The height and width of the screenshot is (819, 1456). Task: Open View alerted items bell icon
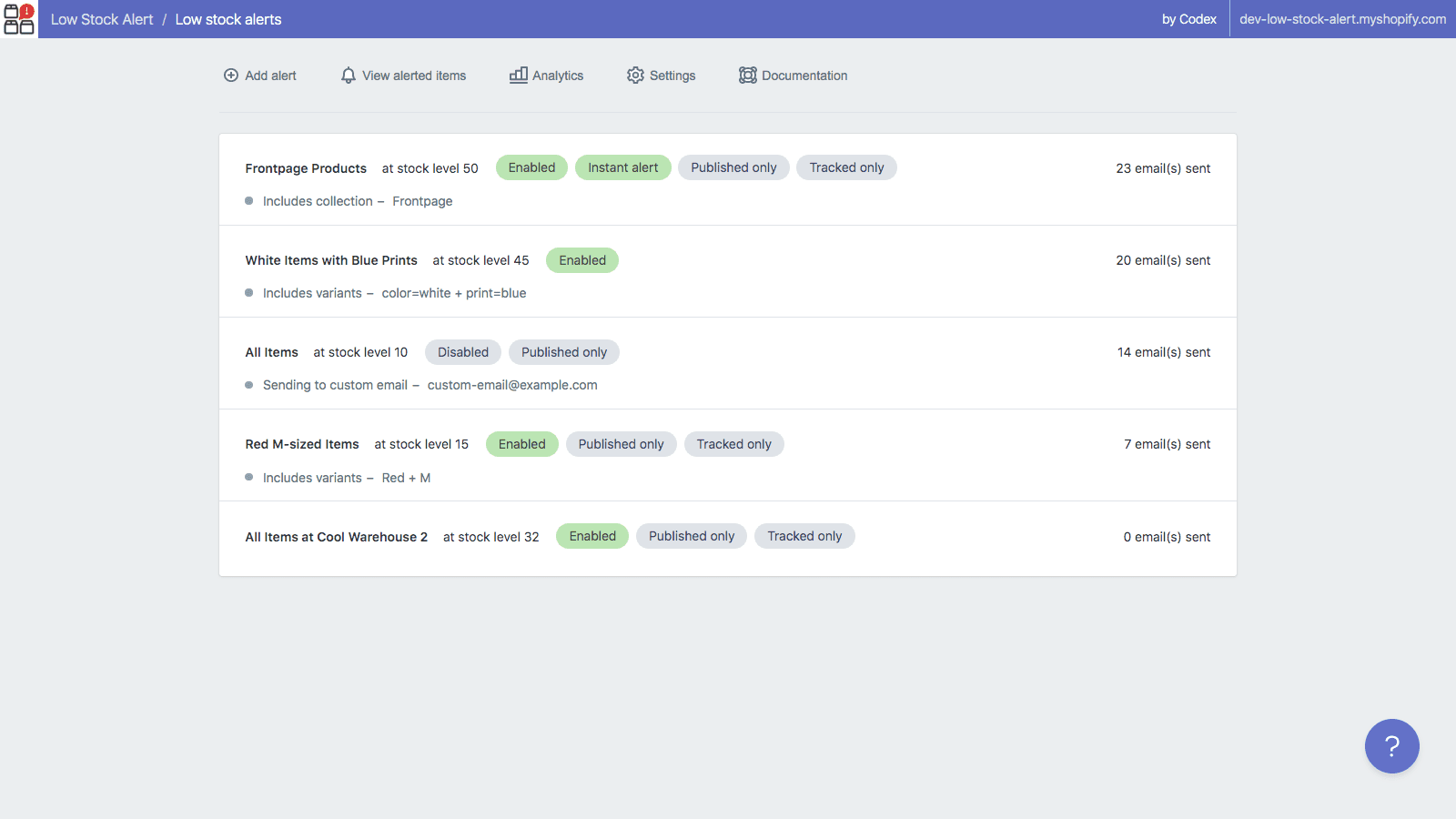(x=349, y=76)
